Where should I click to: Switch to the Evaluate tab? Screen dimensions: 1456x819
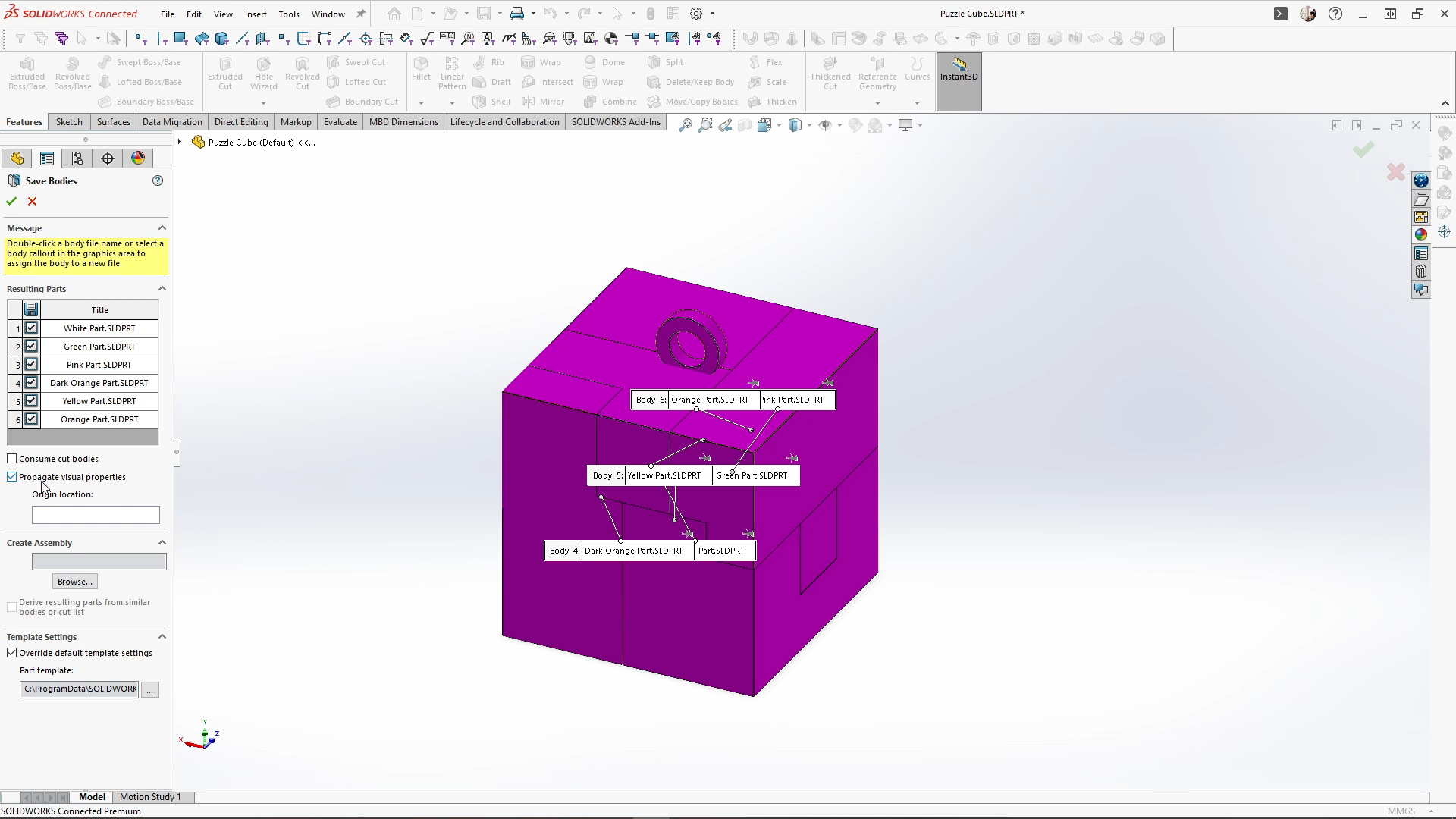[x=340, y=122]
